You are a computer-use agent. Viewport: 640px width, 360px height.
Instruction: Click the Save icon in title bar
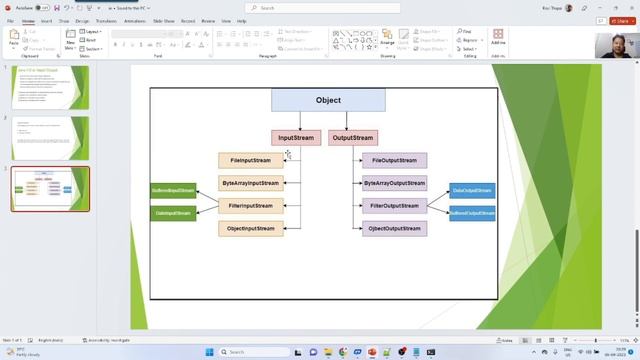(x=57, y=8)
